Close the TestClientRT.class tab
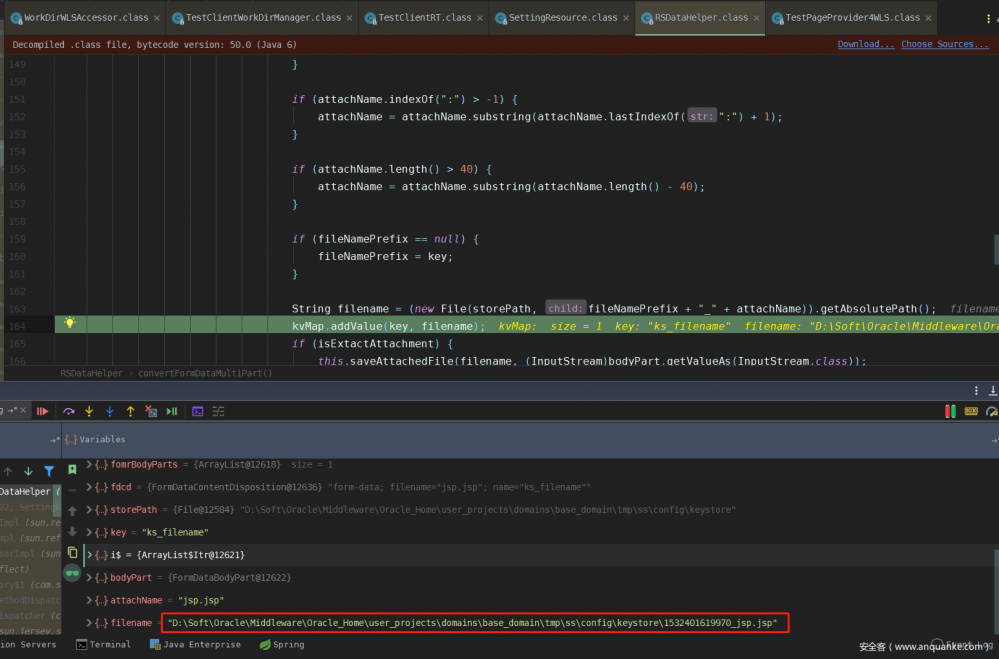The height and width of the screenshot is (659, 999). [482, 18]
